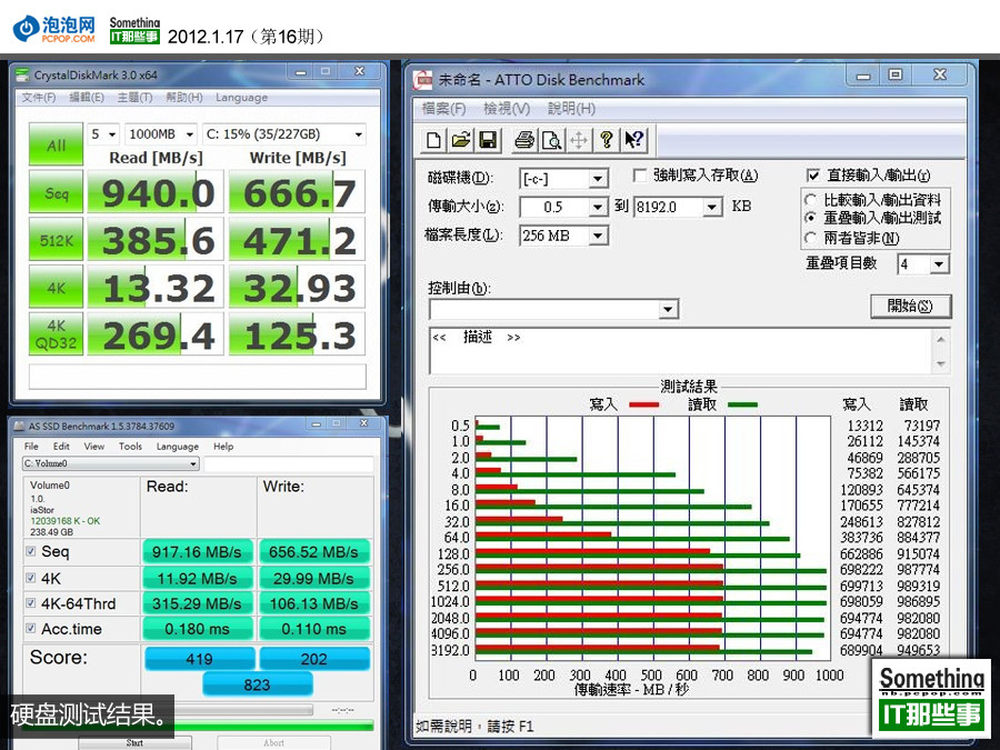Open the 編輯(E) menu in CrystalDiskMark
The width and height of the screenshot is (1000, 750).
87,98
